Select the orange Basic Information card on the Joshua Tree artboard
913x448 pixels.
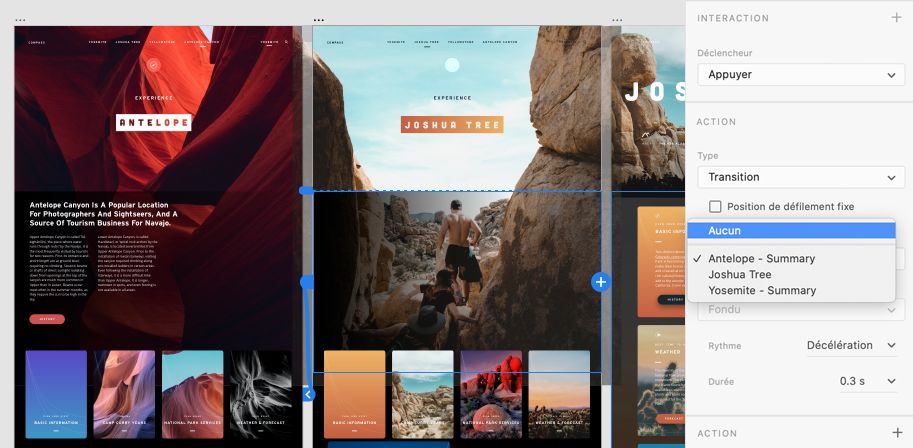(x=355, y=394)
